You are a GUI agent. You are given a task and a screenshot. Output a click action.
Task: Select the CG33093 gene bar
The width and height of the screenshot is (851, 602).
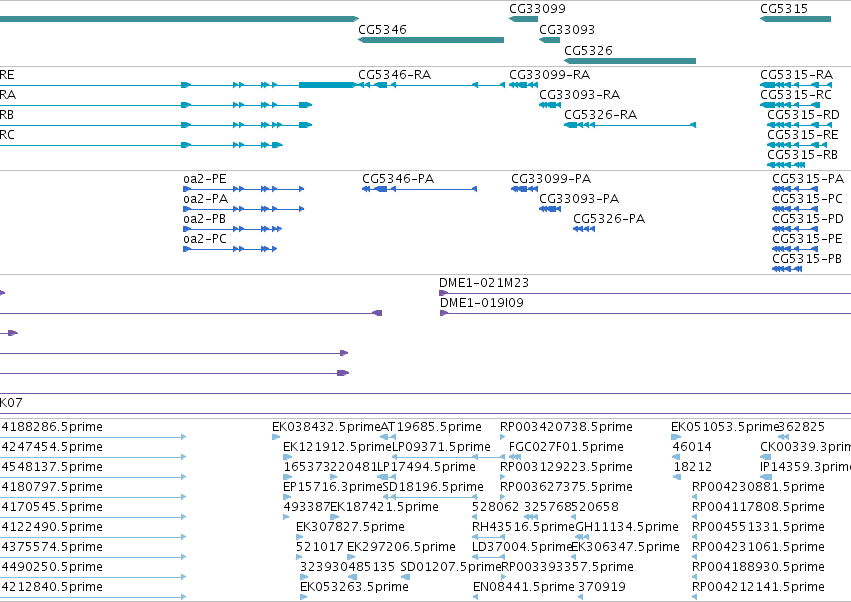[x=549, y=40]
